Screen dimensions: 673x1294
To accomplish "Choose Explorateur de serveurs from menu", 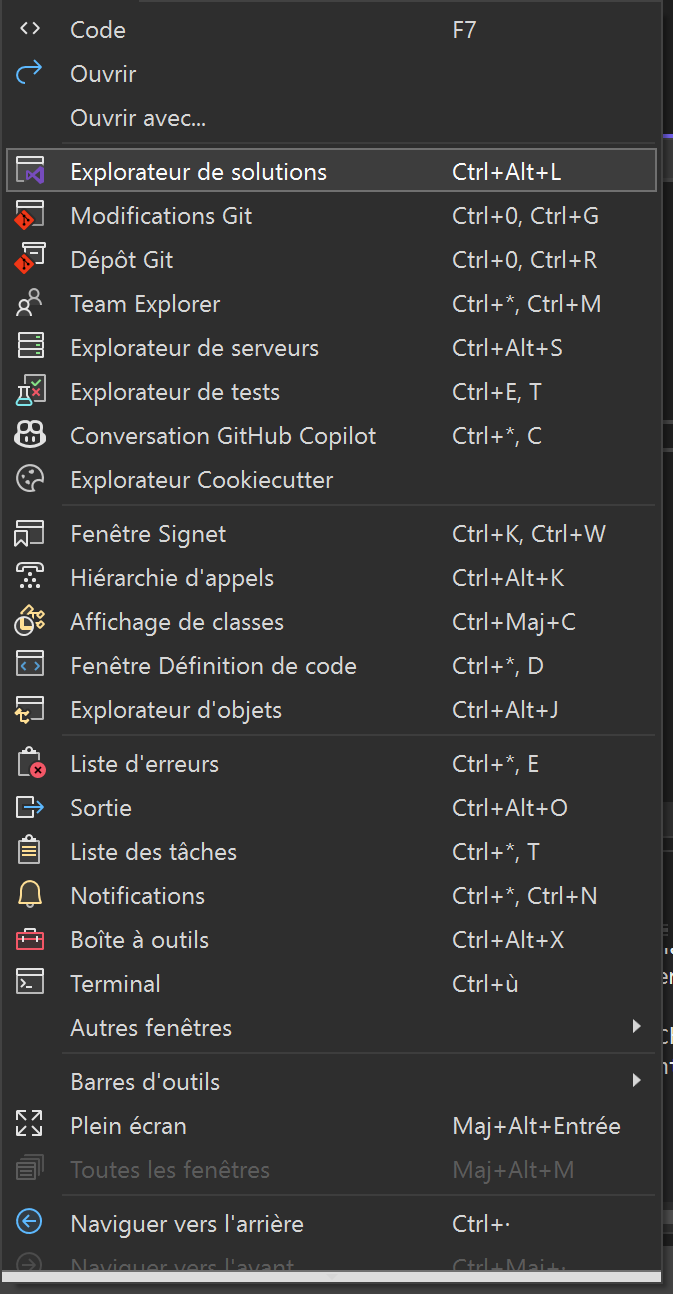I will pos(194,348).
